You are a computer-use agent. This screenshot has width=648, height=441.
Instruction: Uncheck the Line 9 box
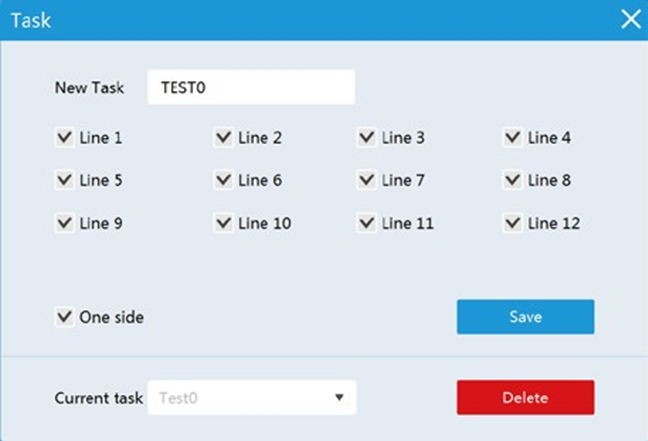tap(65, 224)
